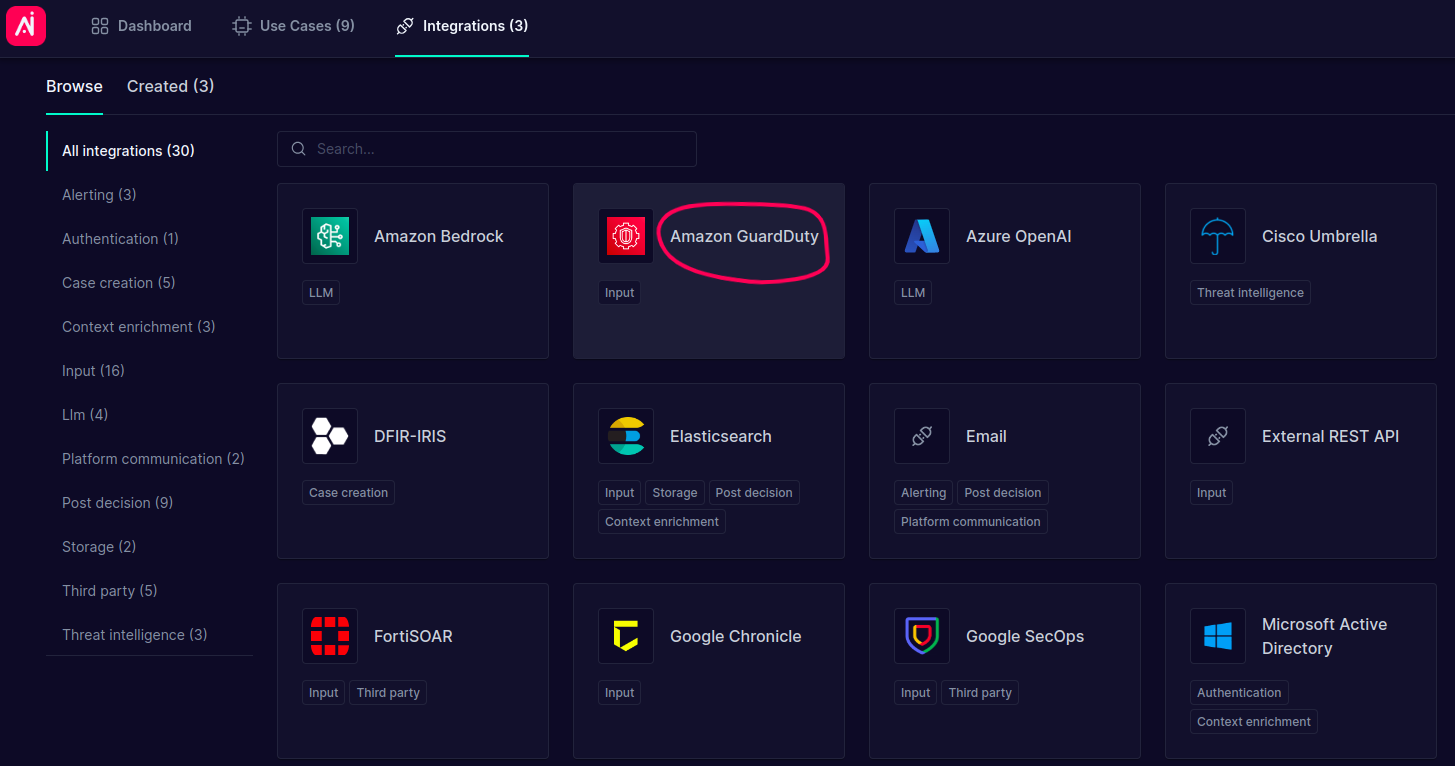Click the External REST API plug icon

click(x=1218, y=436)
